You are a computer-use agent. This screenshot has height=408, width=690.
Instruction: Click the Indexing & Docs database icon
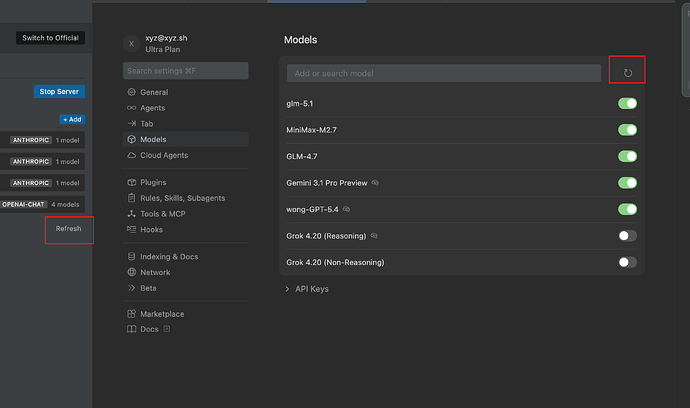[131, 256]
